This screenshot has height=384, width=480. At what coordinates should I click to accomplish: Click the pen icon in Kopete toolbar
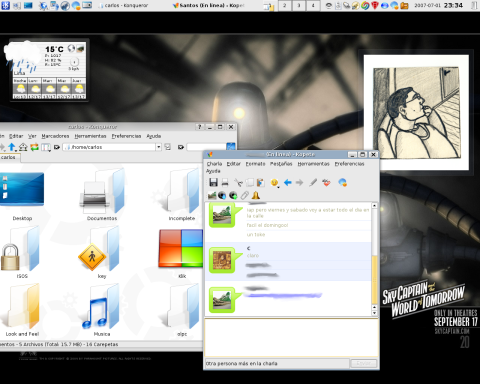(x=313, y=182)
